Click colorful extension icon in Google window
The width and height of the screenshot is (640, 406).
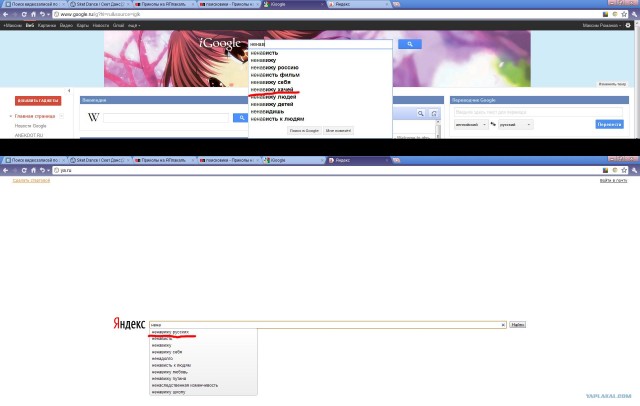click(605, 14)
